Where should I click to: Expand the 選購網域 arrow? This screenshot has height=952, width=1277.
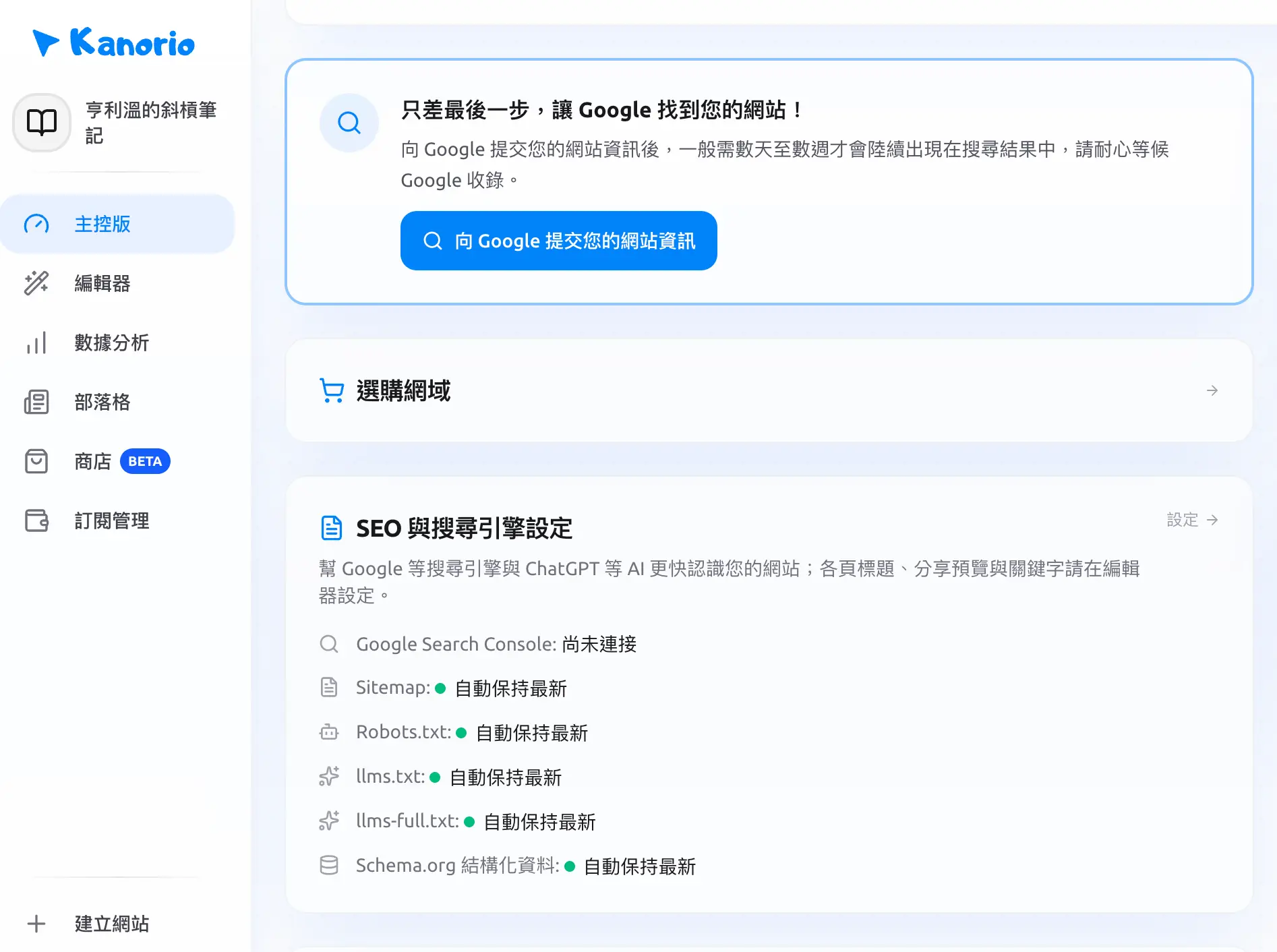coord(1212,390)
